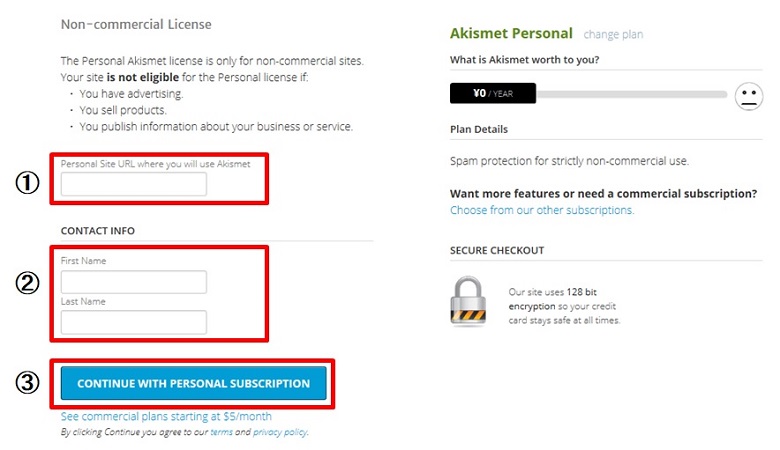Image resolution: width=780 pixels, height=450 pixels.
Task: Click the ¥0 / YEAR slider handle
Action: (493, 94)
